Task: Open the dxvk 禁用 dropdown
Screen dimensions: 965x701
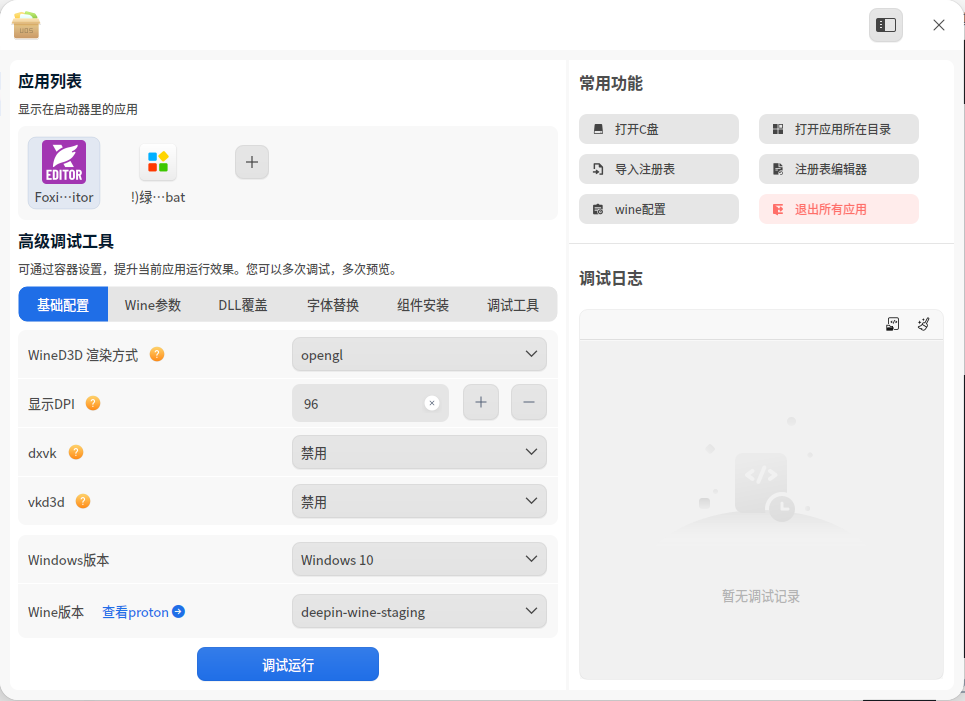Action: coord(419,452)
